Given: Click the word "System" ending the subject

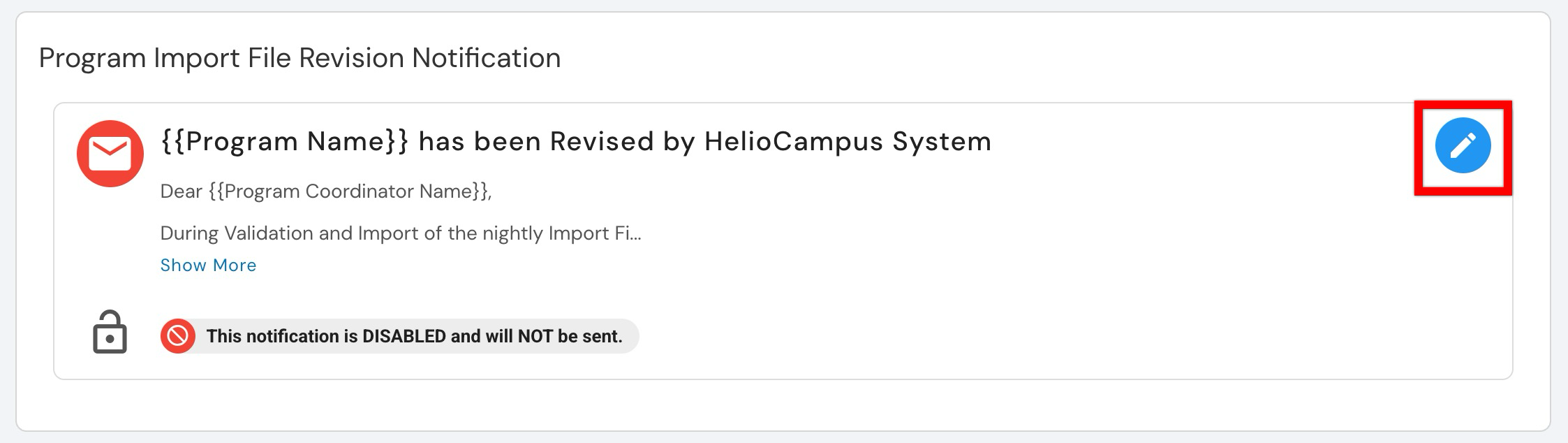Looking at the screenshot, I should (x=942, y=142).
